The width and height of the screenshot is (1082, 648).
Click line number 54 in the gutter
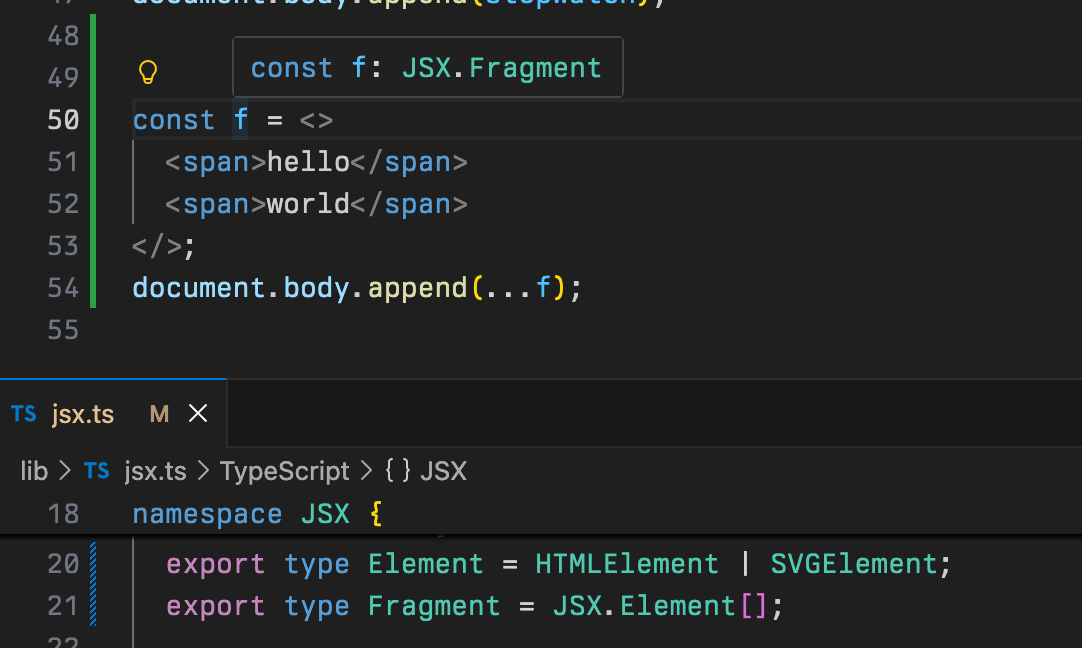coord(63,288)
